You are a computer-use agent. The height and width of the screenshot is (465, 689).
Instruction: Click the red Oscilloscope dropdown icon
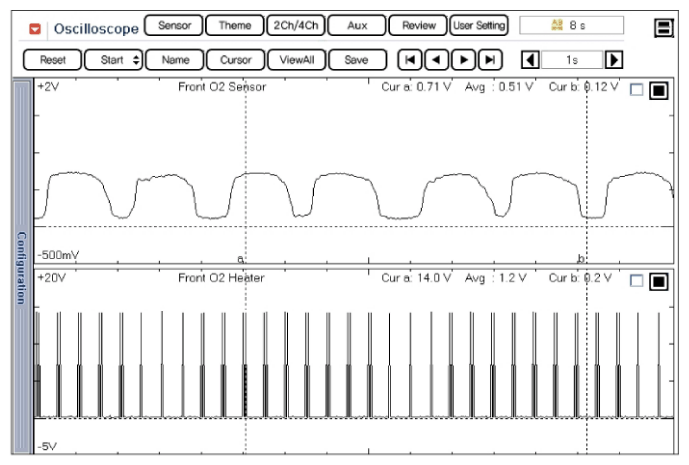coord(34,27)
